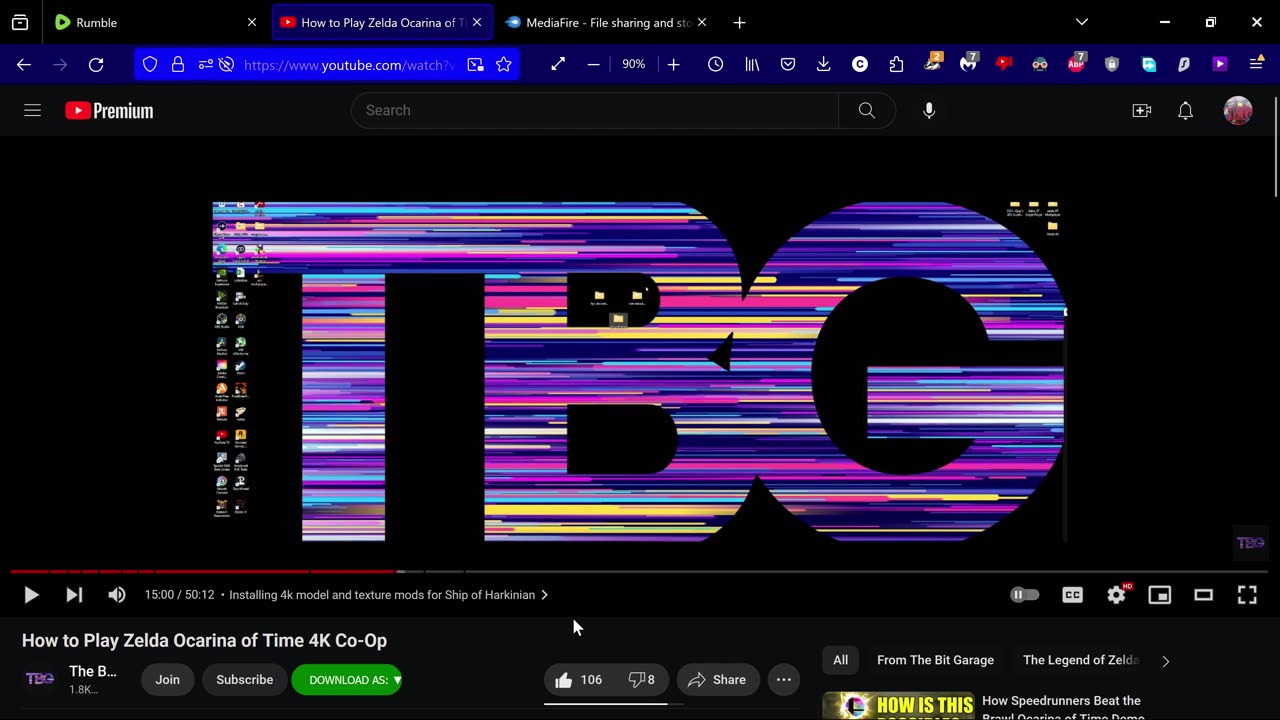Screen dimensions: 1280x720
Task: Save page to Pocket
Action: coord(788,64)
